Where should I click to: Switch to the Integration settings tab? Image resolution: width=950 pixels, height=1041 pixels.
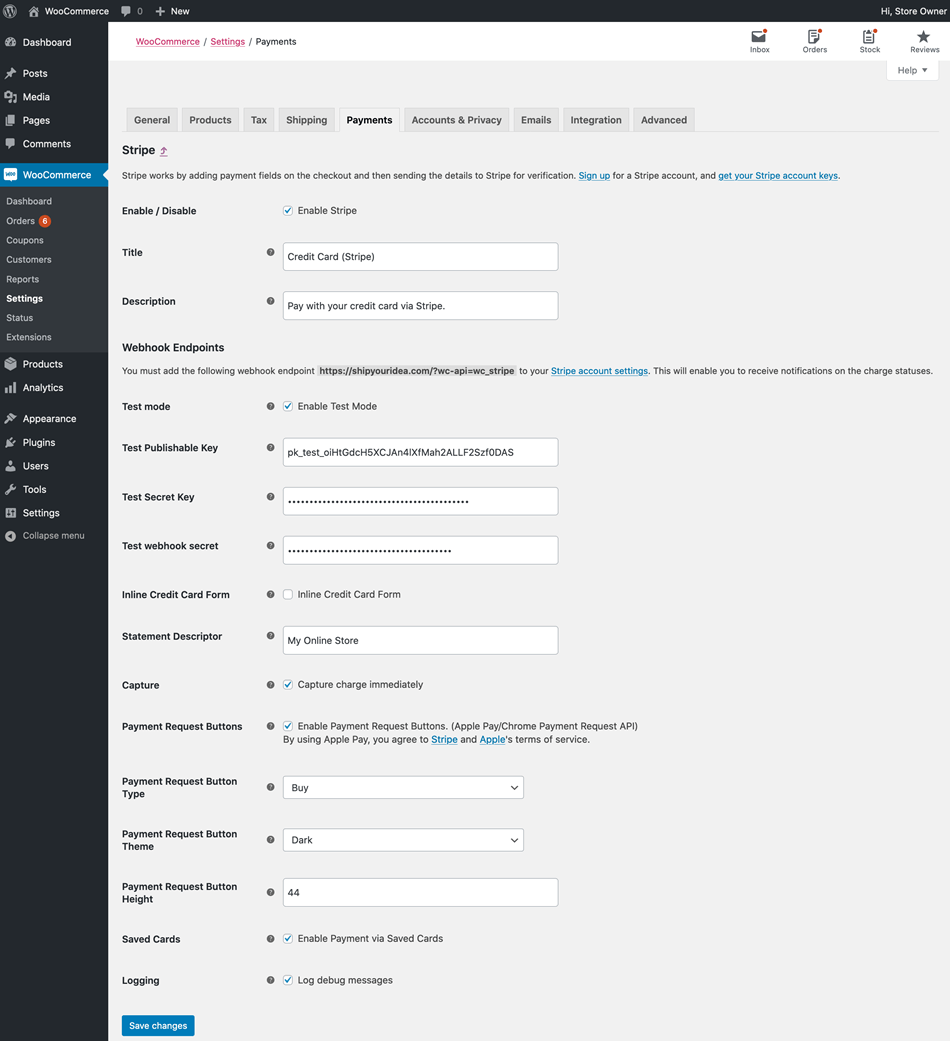(596, 120)
